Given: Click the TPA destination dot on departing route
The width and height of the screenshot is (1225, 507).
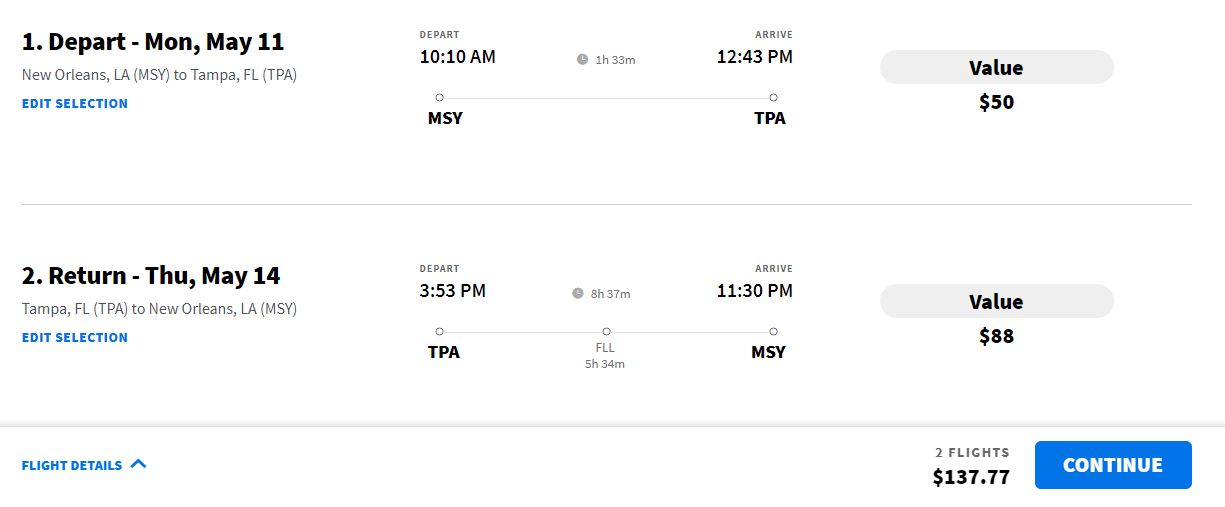Looking at the screenshot, I should coord(773,98).
